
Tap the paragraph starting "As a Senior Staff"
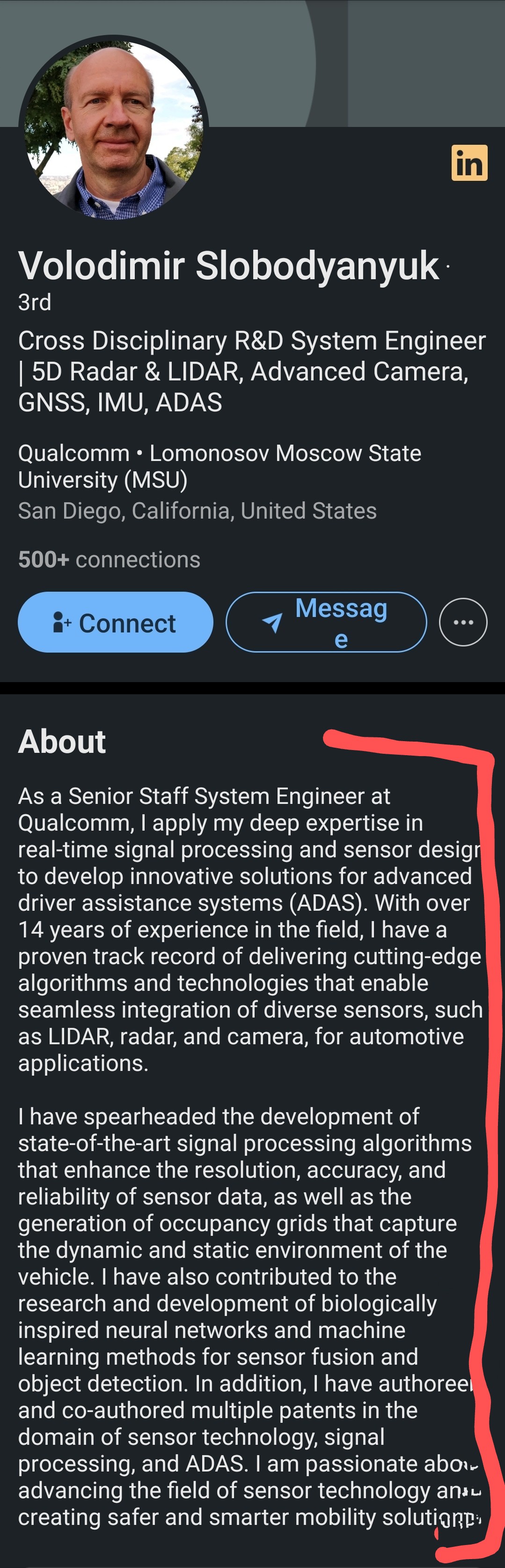(243, 929)
